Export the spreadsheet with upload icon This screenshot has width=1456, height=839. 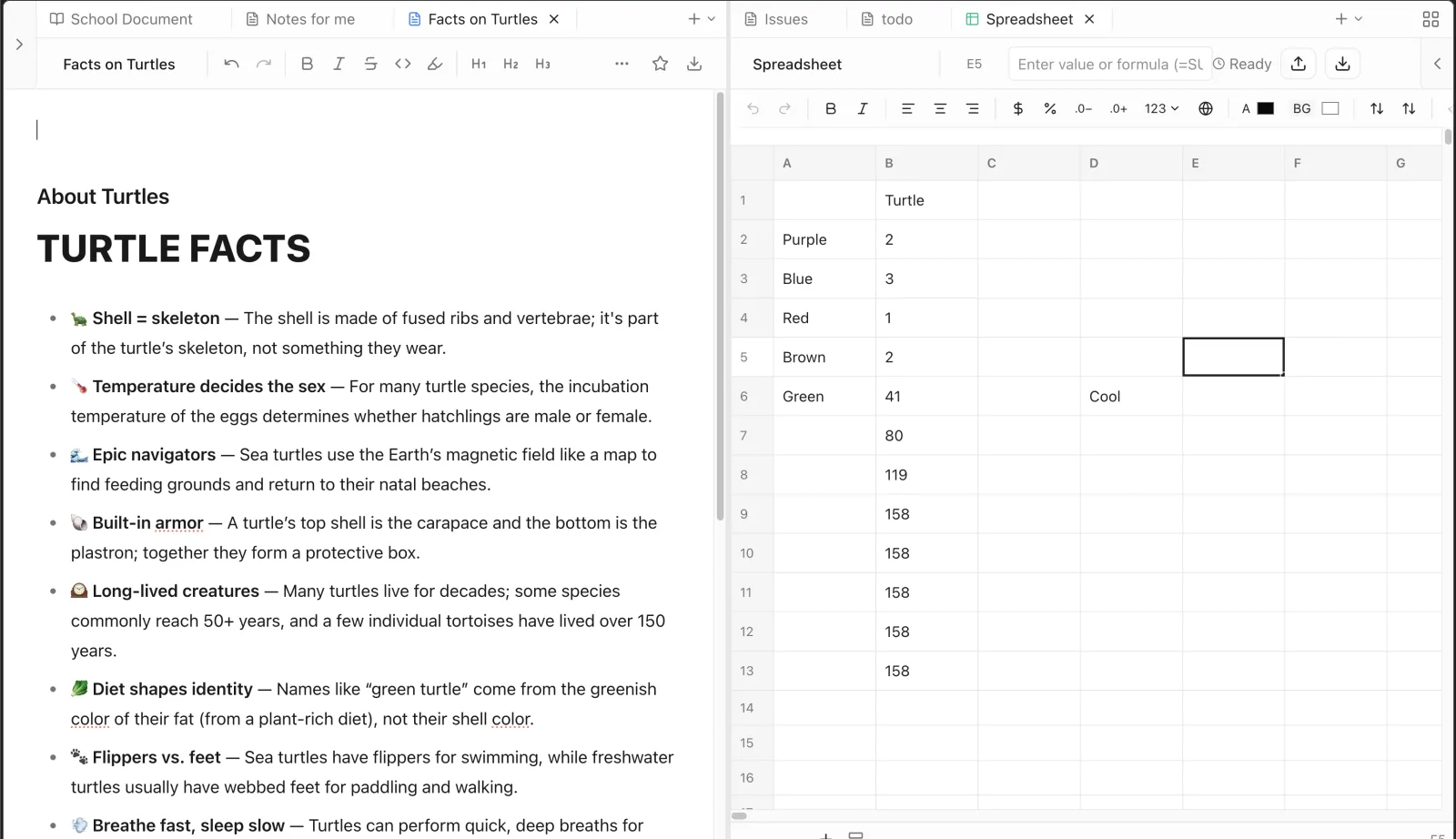1299,64
